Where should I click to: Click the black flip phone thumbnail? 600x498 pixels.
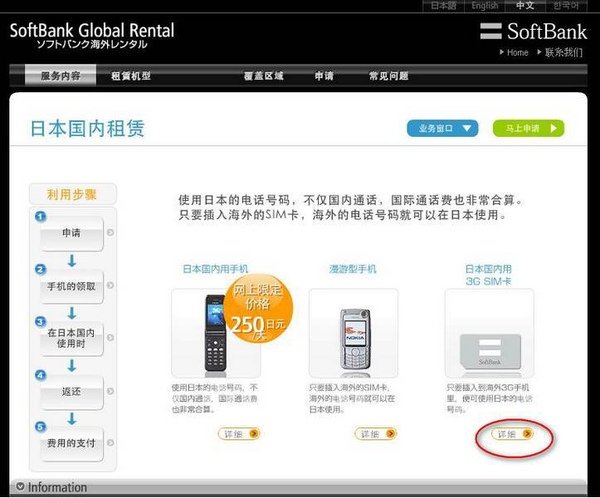(215, 333)
